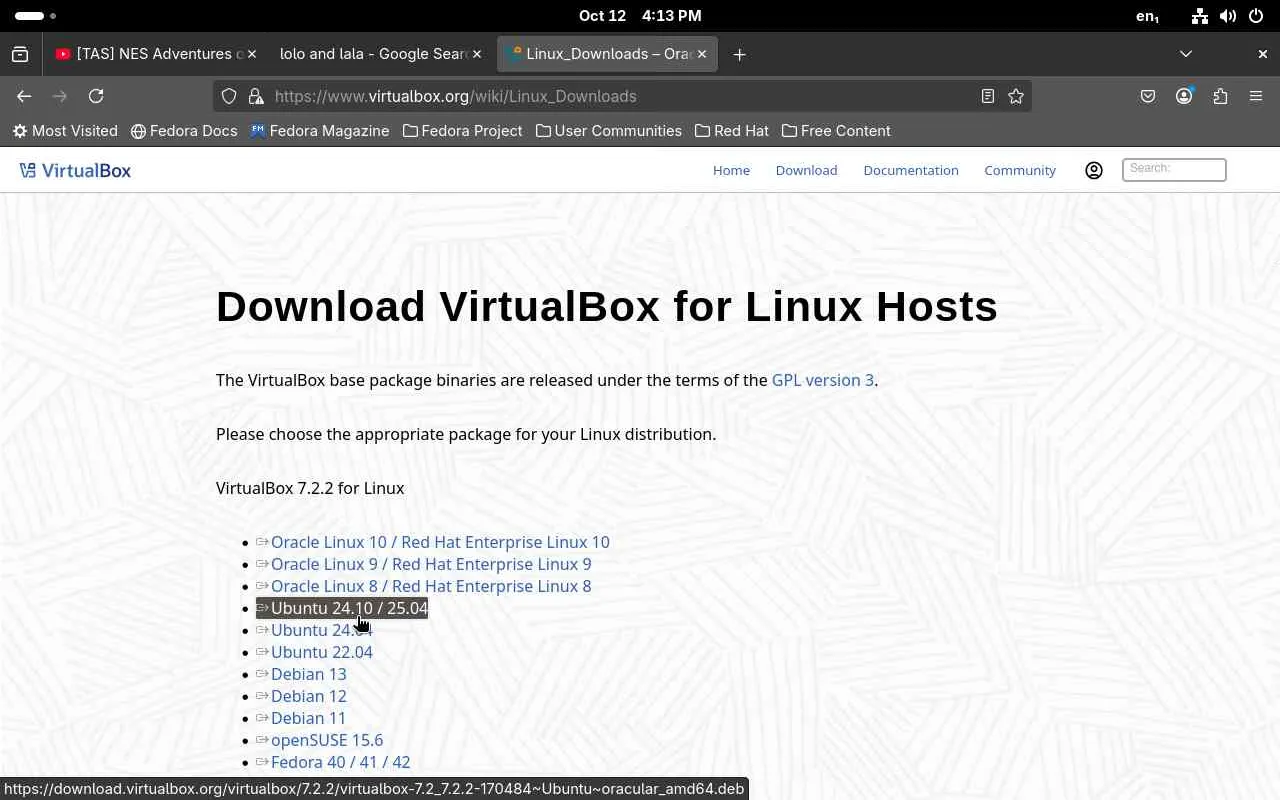Open the Download nav item

click(806, 170)
